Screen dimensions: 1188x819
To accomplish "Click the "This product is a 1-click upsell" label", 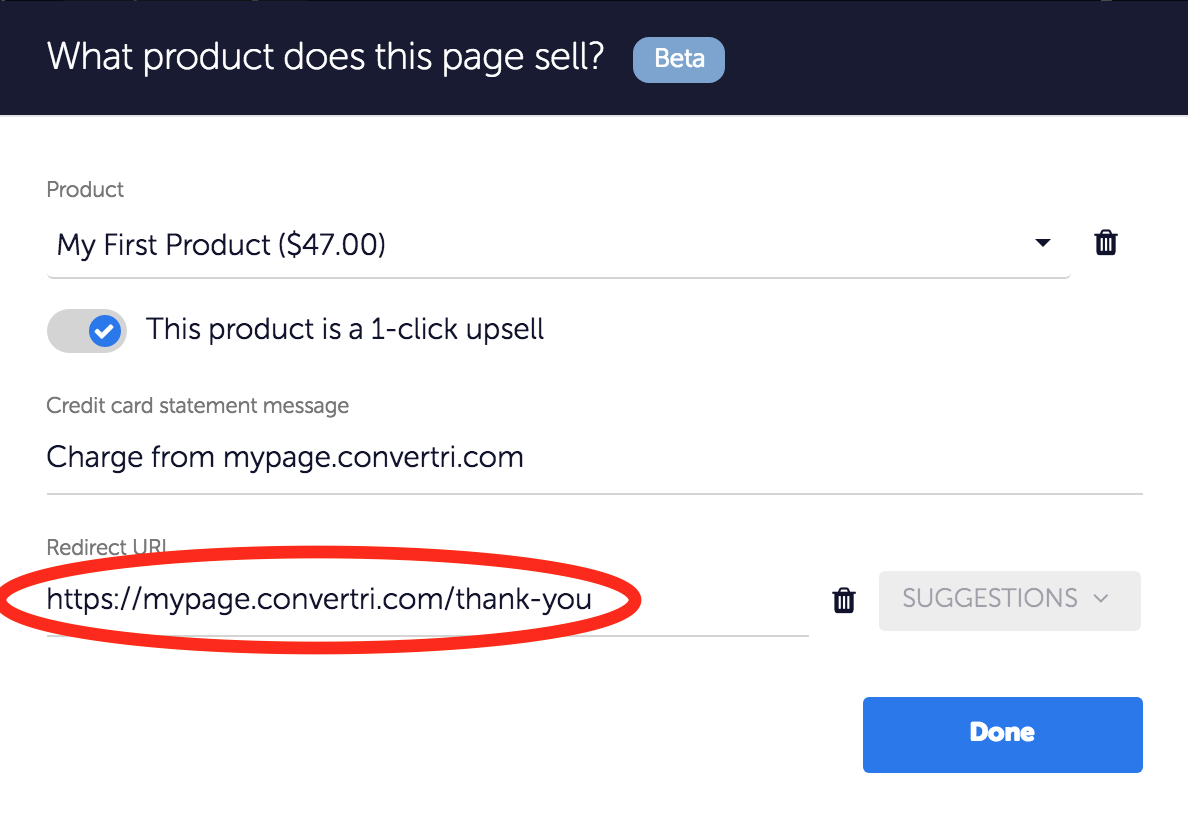I will [x=345, y=330].
